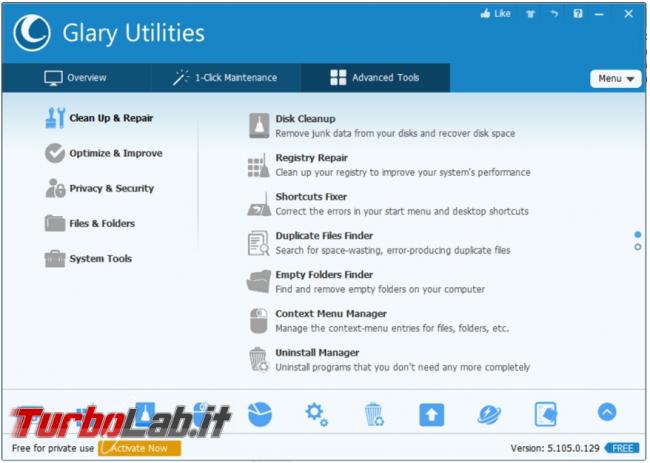650x463 pixels.
Task: Open the Privacy & Security category
Action: [x=99, y=188]
